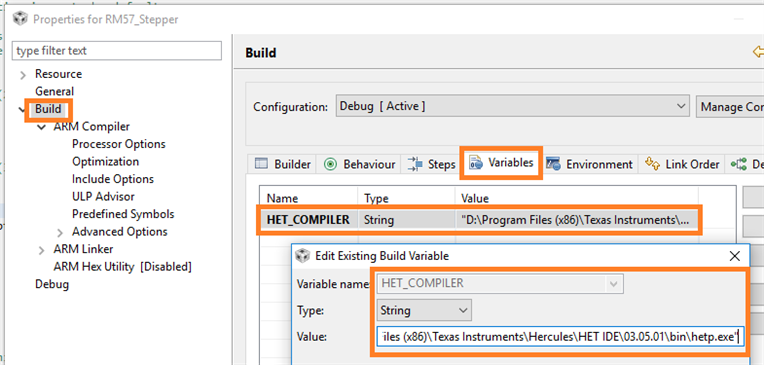Click the Steps tab icon
Screen dimensions: 764x365
(415, 164)
